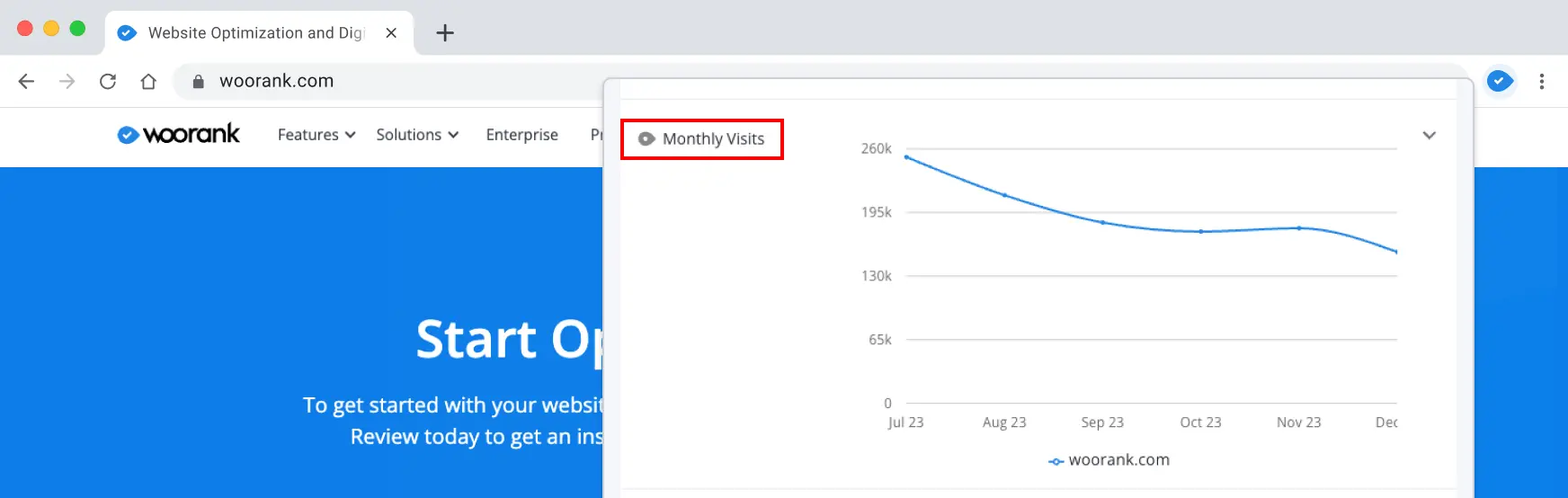
Task: Open the Chrome three-dot menu
Action: point(1541,81)
